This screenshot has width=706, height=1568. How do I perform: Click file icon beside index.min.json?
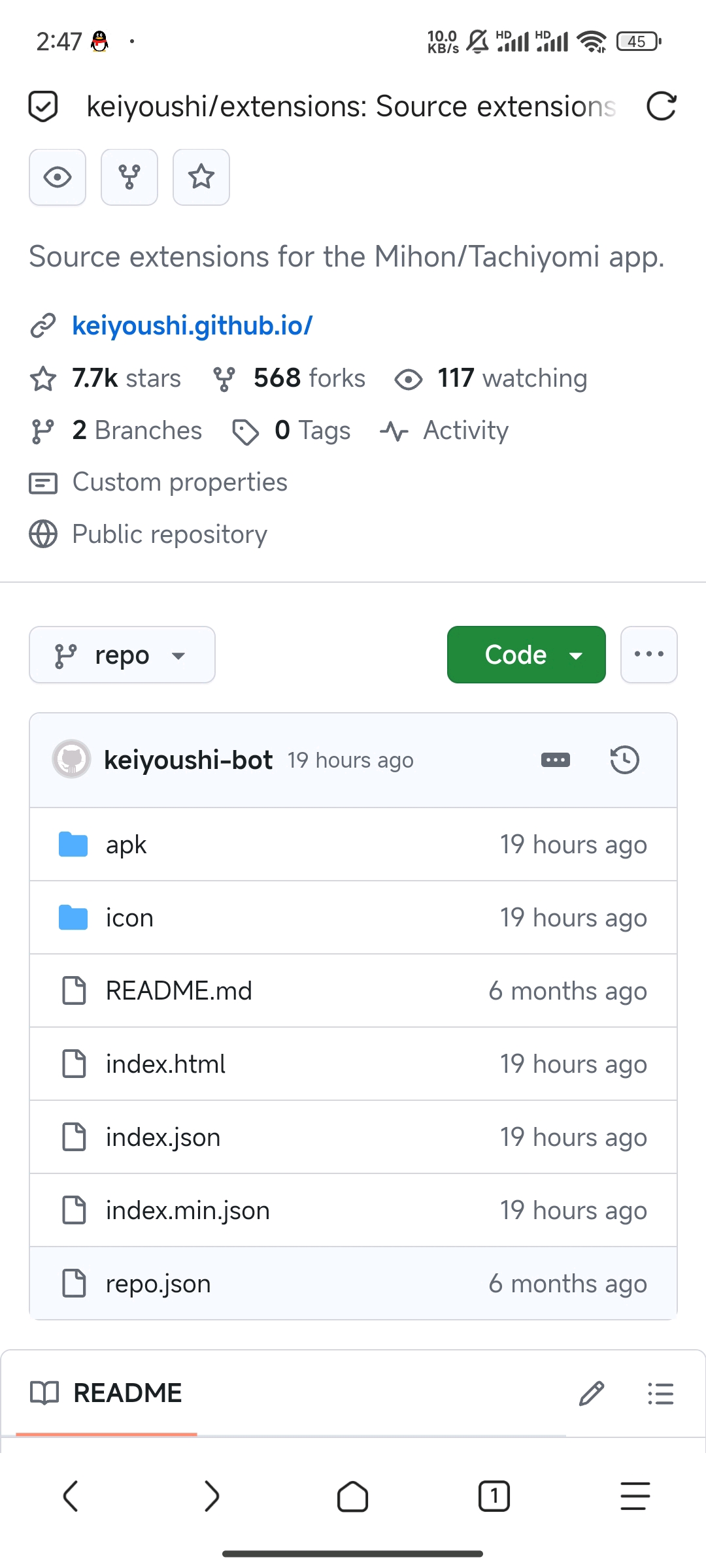74,1210
